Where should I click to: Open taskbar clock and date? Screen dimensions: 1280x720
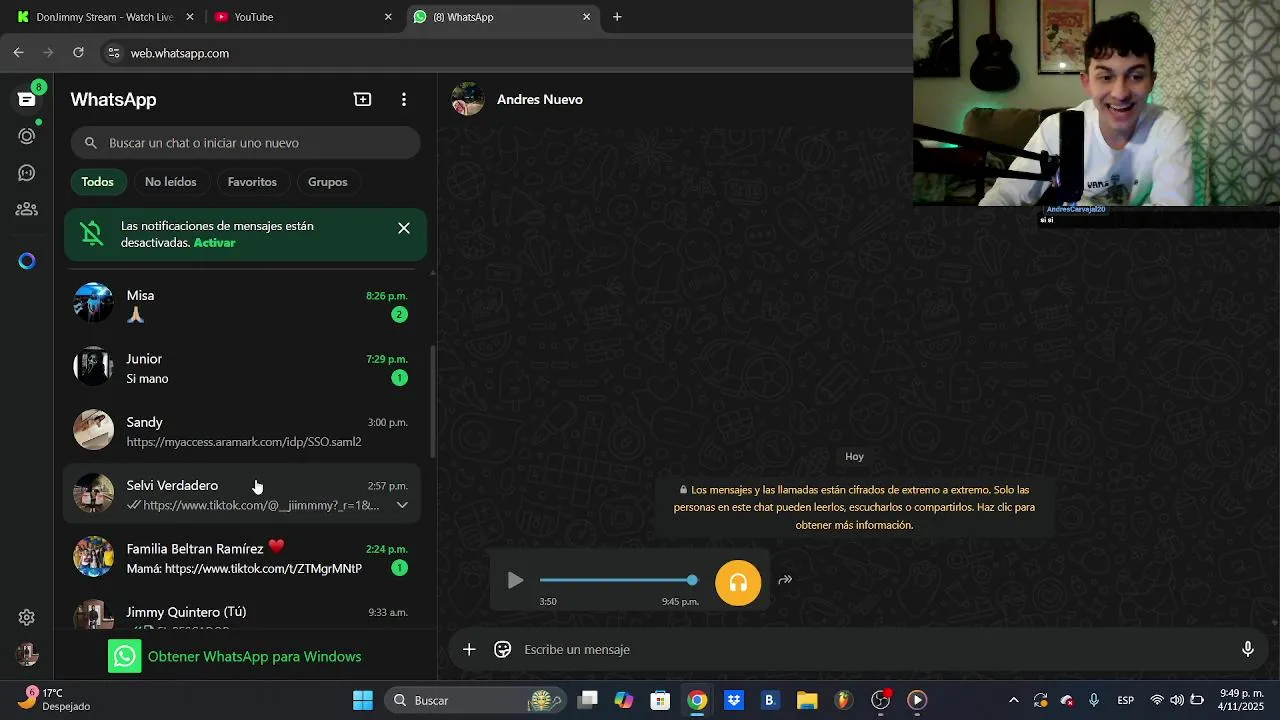tap(1239, 700)
